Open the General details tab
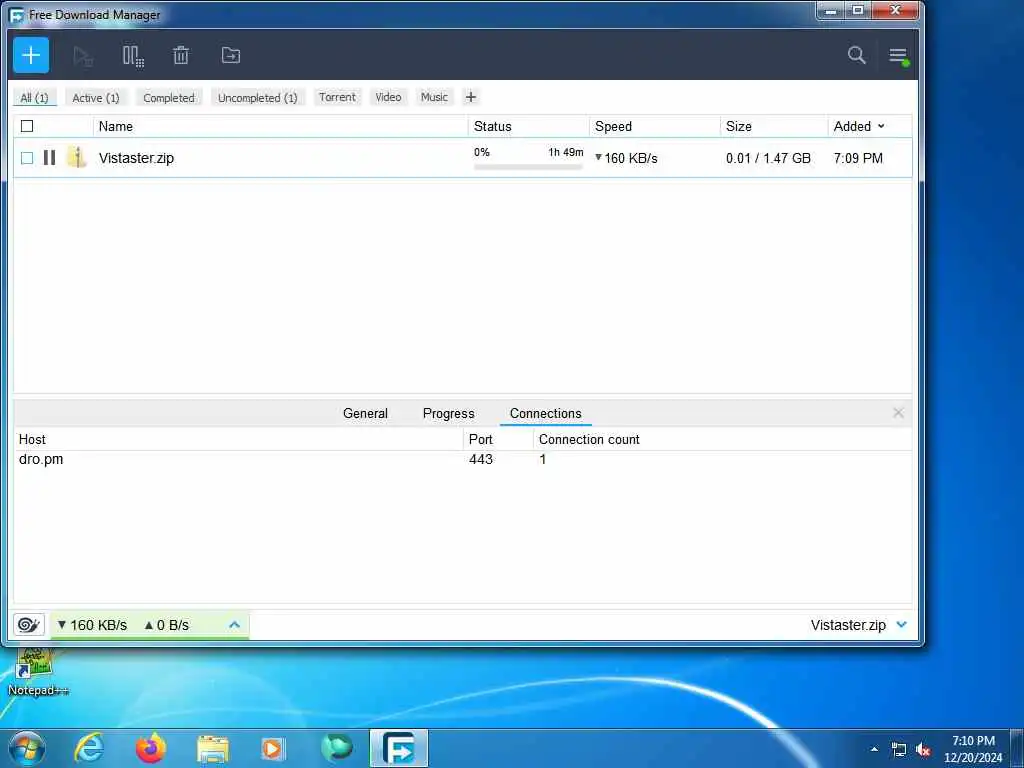 365,413
